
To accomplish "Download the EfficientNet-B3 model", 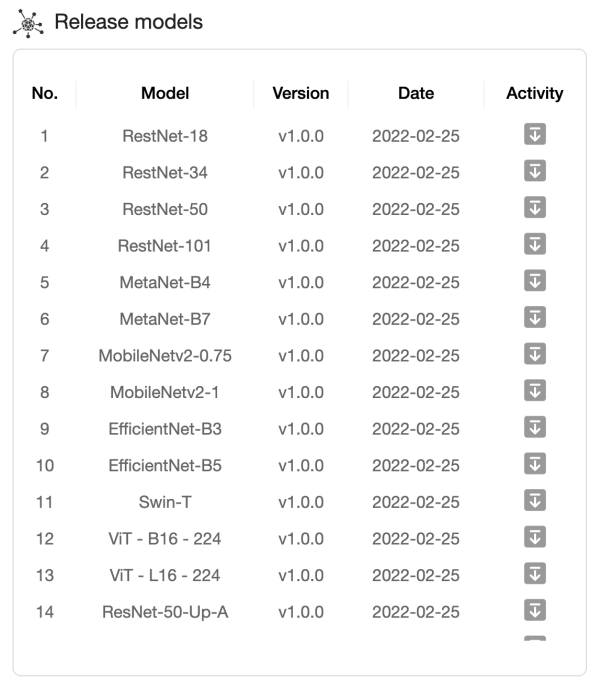I will 535,427.
